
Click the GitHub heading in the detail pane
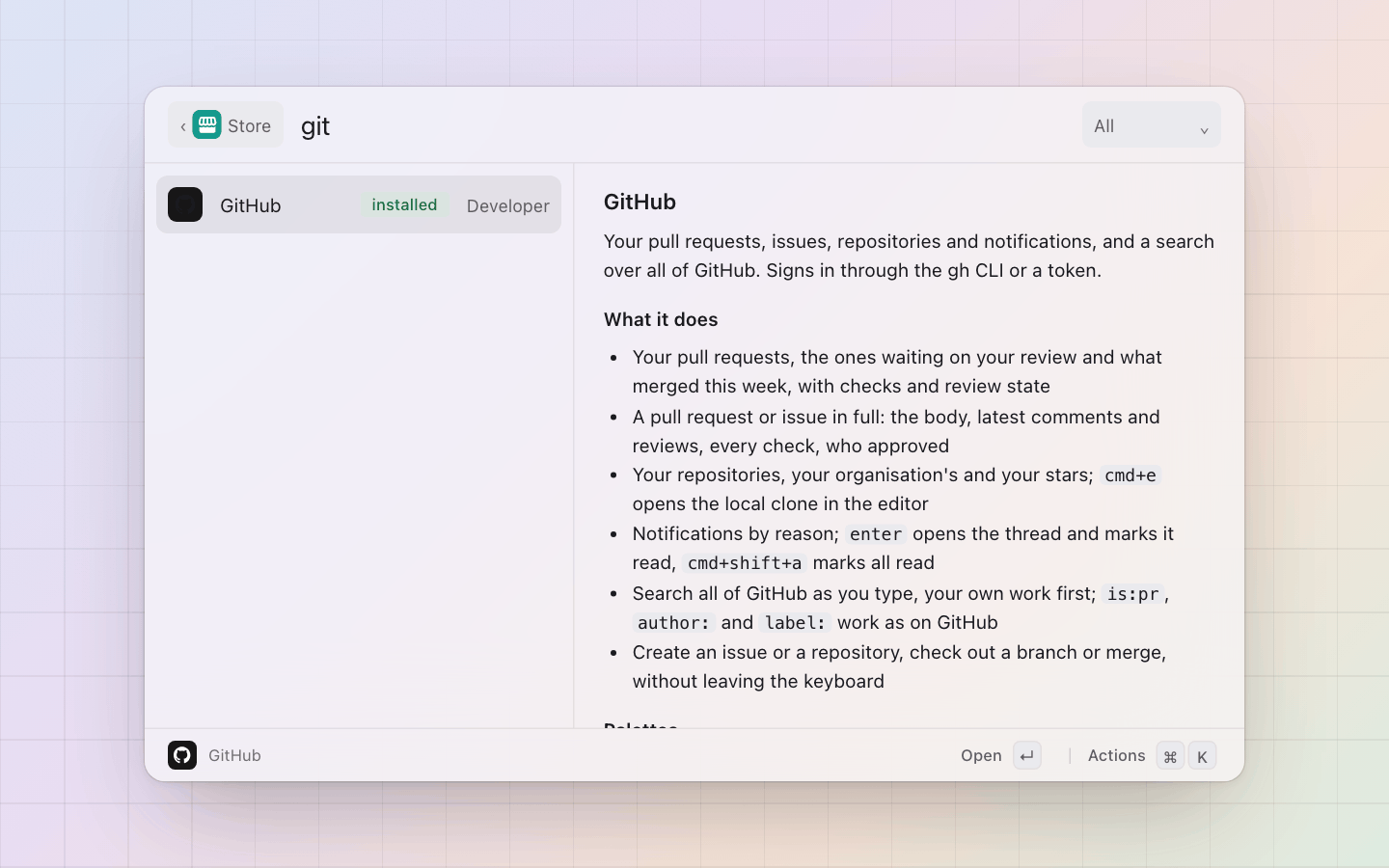coord(640,202)
